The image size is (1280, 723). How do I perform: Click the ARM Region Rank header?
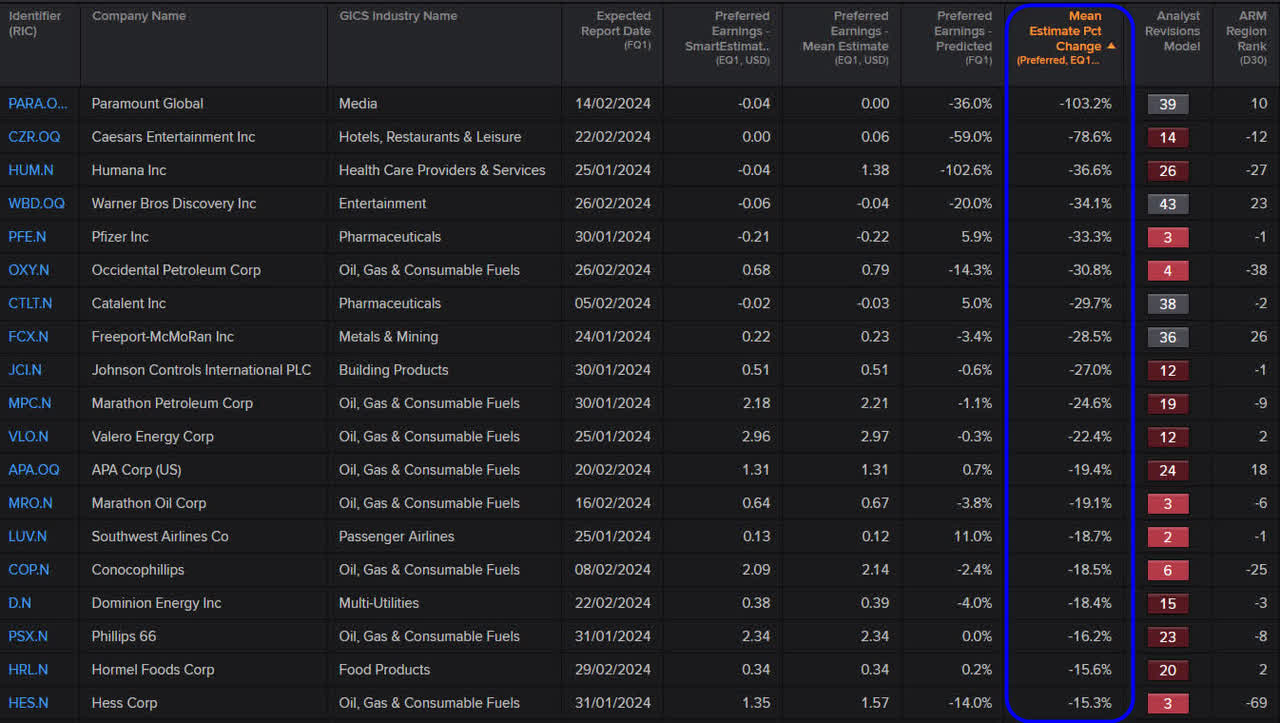pyautogui.click(x=1245, y=38)
